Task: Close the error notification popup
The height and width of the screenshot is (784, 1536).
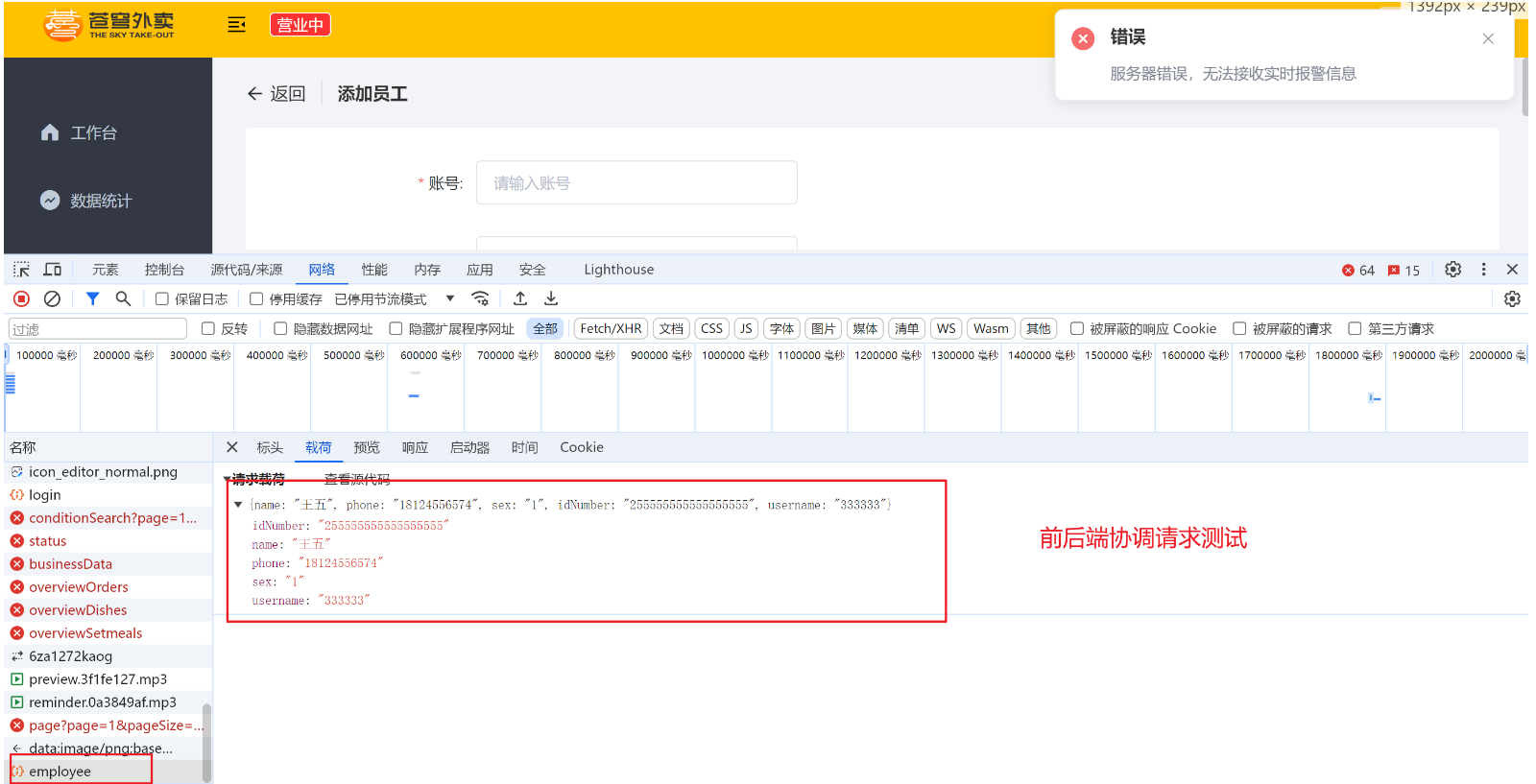Action: coord(1488,38)
